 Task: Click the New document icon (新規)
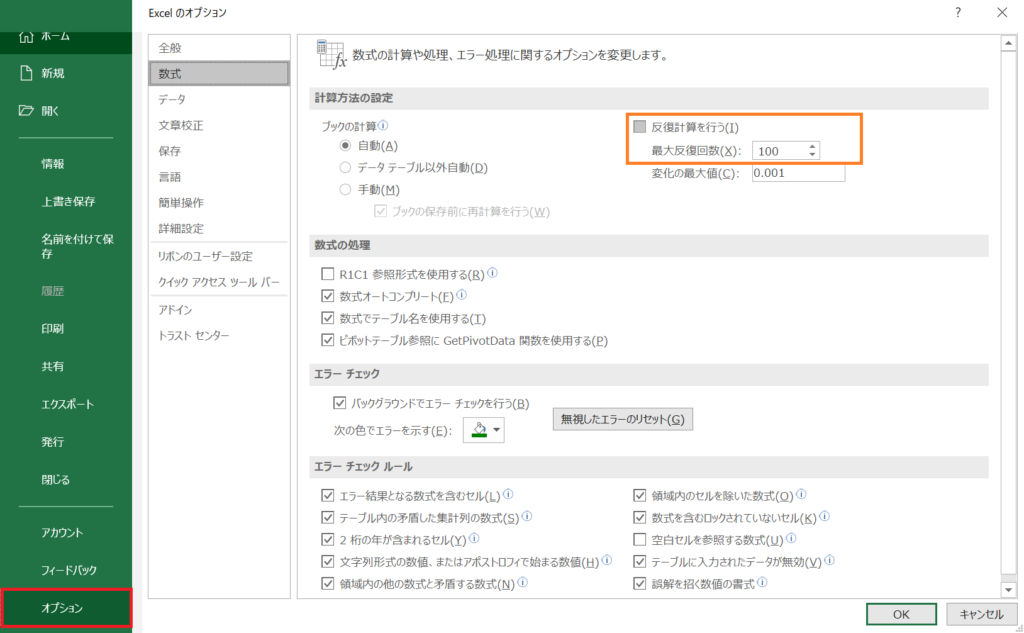point(26,73)
